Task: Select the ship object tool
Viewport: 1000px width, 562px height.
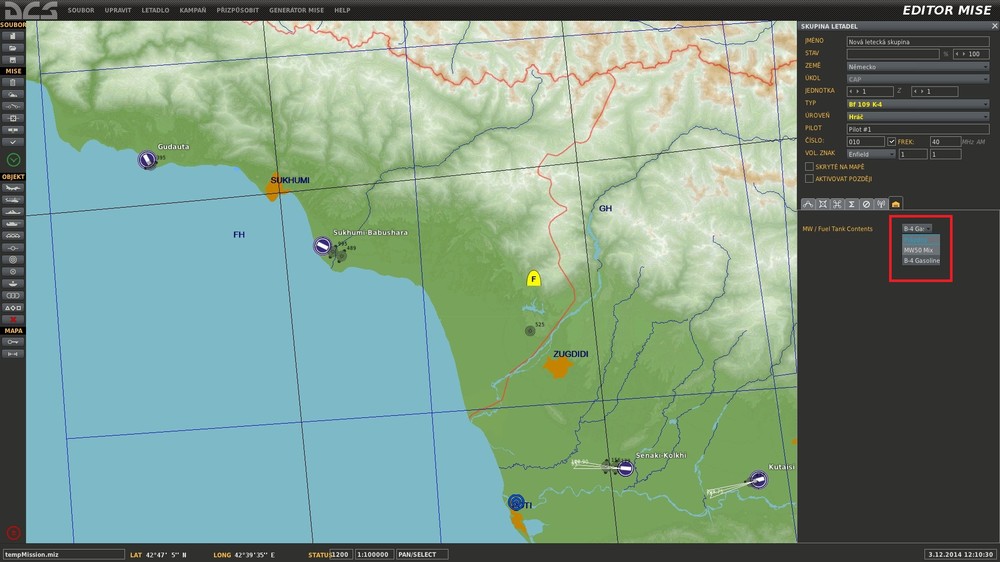Action: click(x=13, y=212)
